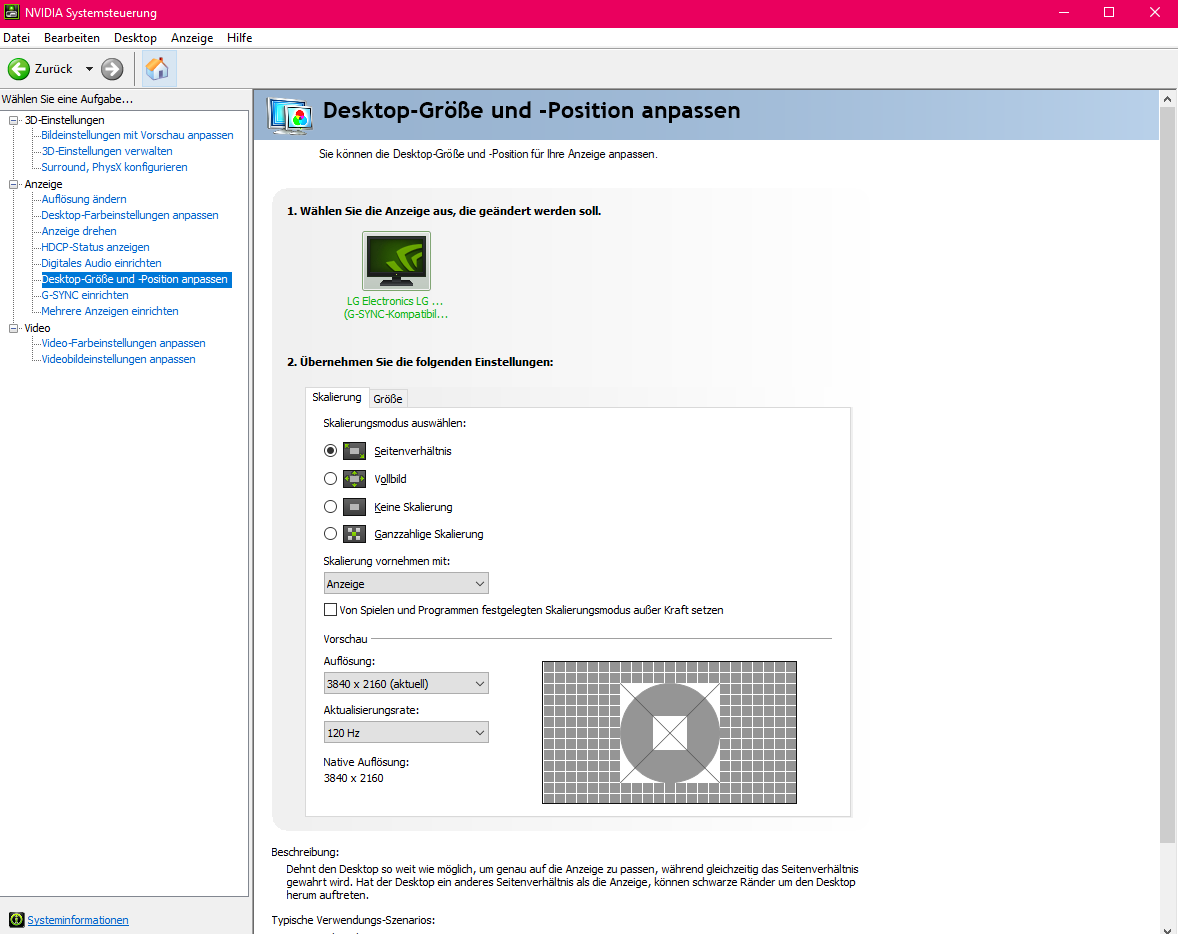This screenshot has width=1178, height=934.
Task: Open the Auflösung dropdown showing 3840 x 2160
Action: (x=406, y=684)
